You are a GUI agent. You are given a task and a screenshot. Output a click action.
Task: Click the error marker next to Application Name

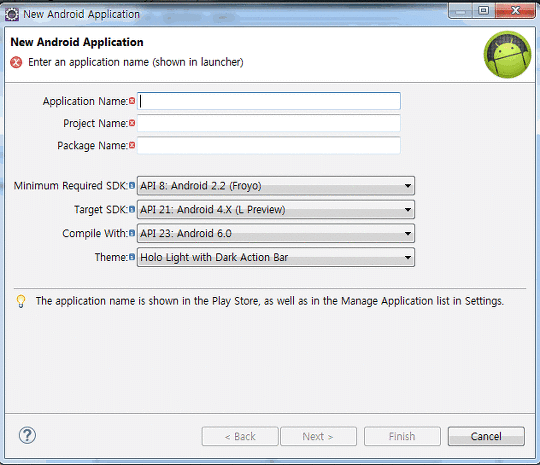pyautogui.click(x=132, y=101)
